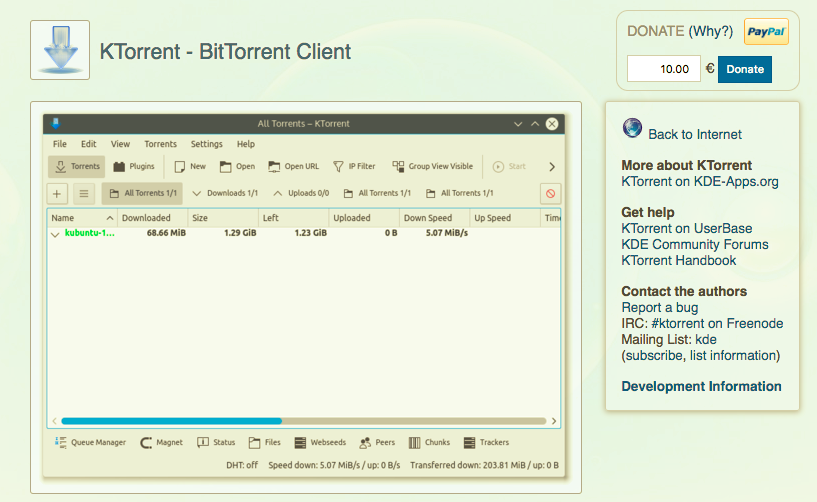The image size is (817, 502).
Task: Open the Webseeds panel
Action: pos(320,443)
